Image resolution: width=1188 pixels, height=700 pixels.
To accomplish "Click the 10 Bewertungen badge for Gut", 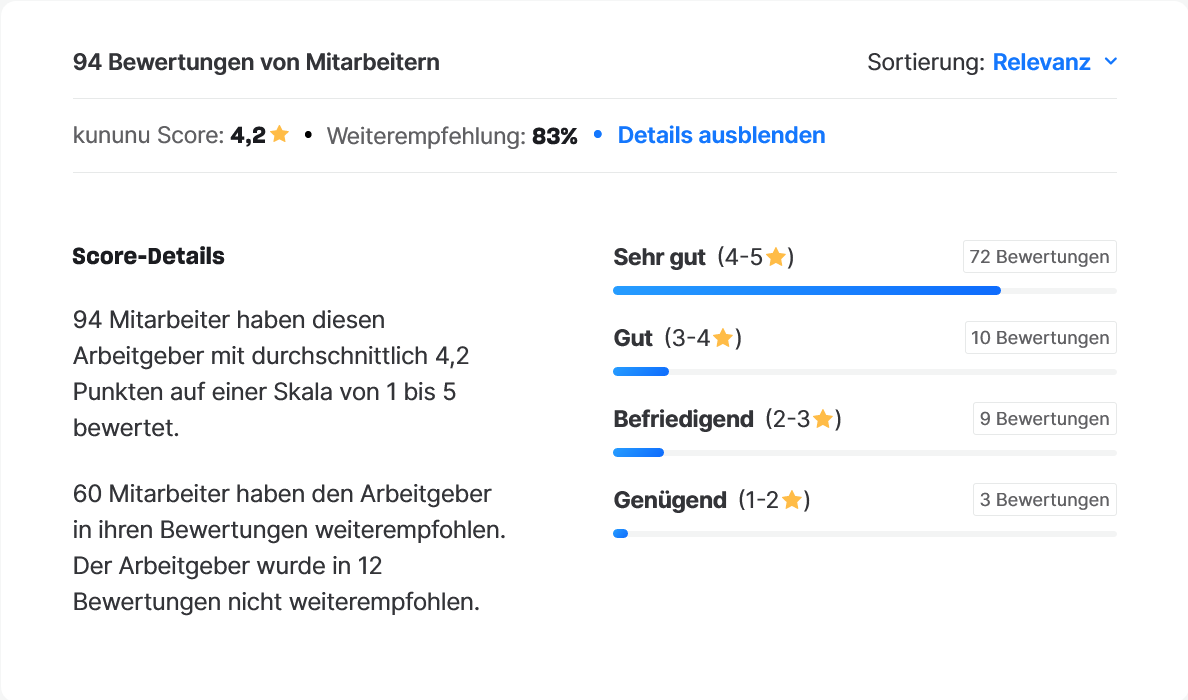I will (1040, 337).
